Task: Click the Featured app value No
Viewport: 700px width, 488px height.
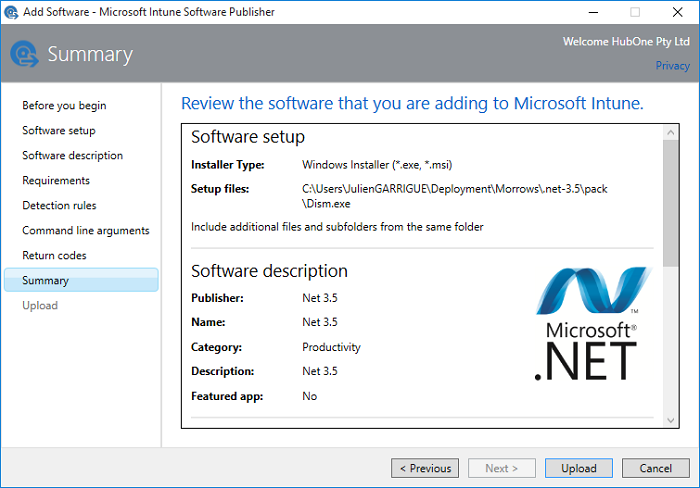Action: pos(309,396)
